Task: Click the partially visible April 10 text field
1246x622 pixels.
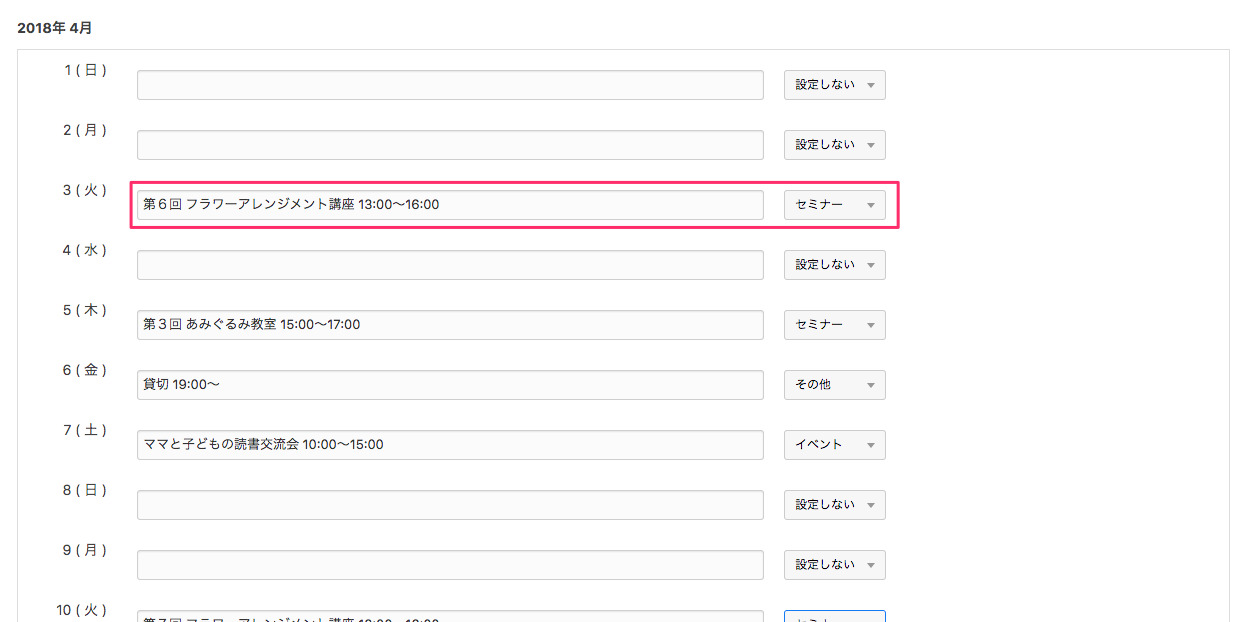Action: coord(450,616)
